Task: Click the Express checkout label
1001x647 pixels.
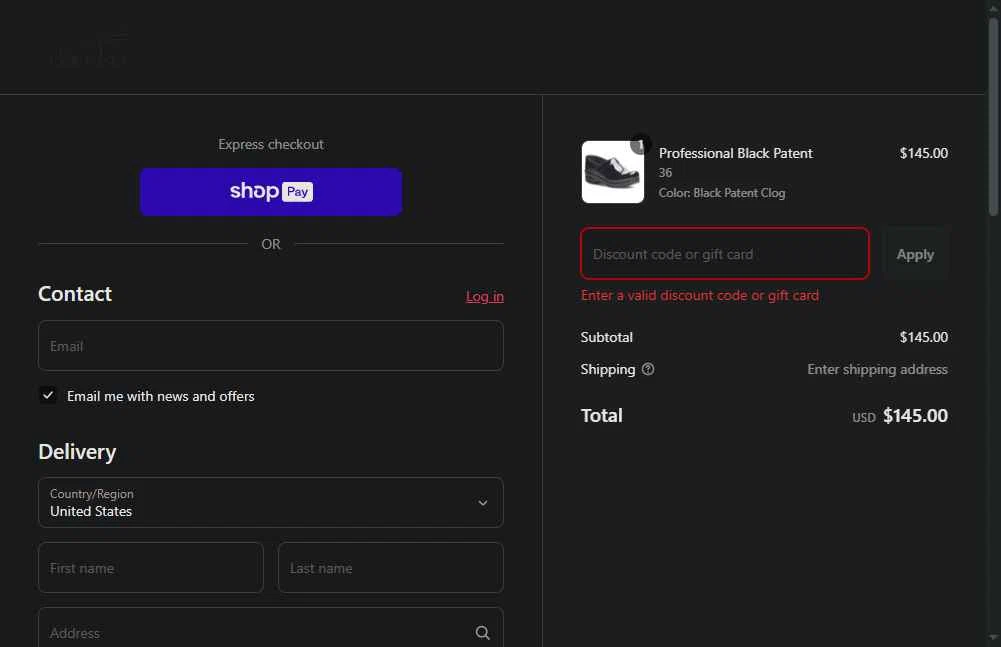Action: [x=271, y=144]
